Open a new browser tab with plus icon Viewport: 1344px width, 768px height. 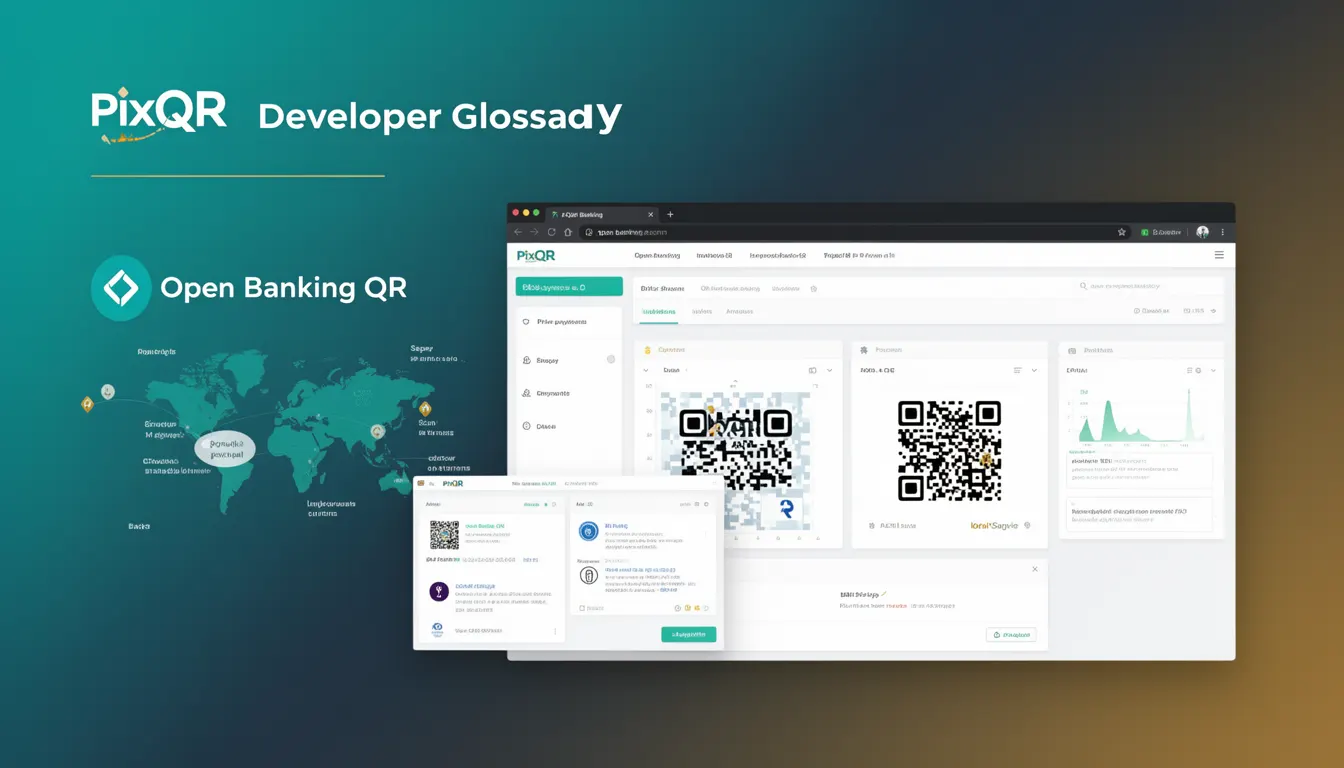click(670, 214)
